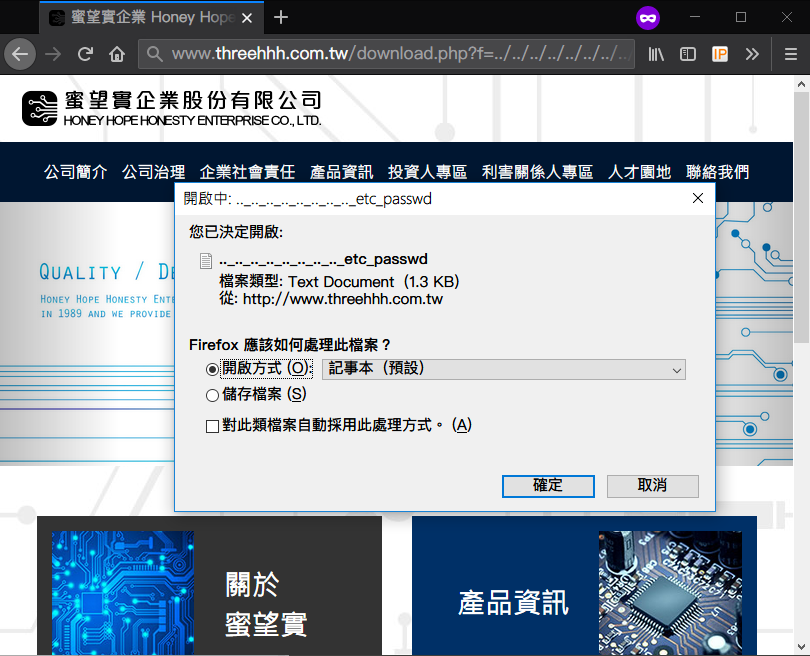Image resolution: width=810 pixels, height=656 pixels.
Task: Show more toolbar items with double chevron
Action: click(x=752, y=54)
